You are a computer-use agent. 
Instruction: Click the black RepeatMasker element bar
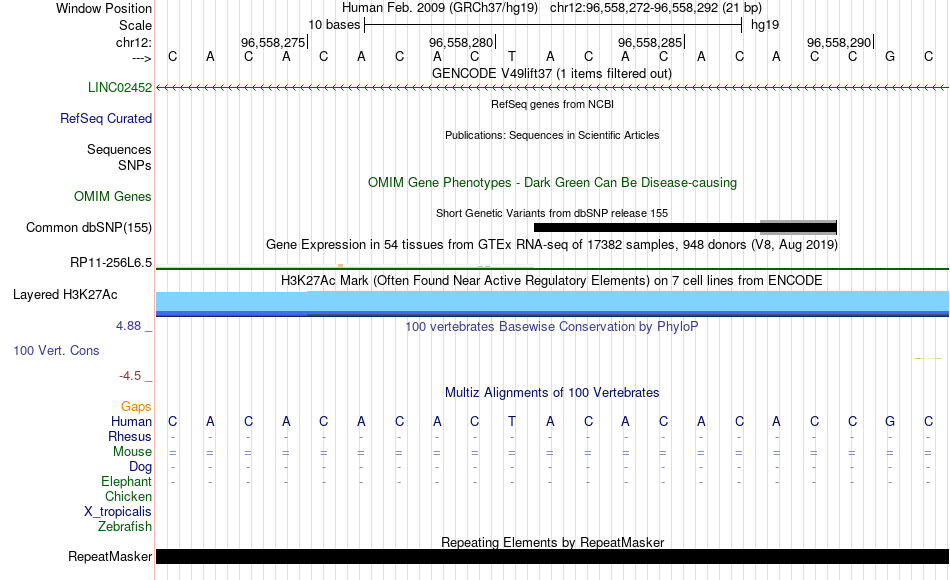tap(552, 556)
